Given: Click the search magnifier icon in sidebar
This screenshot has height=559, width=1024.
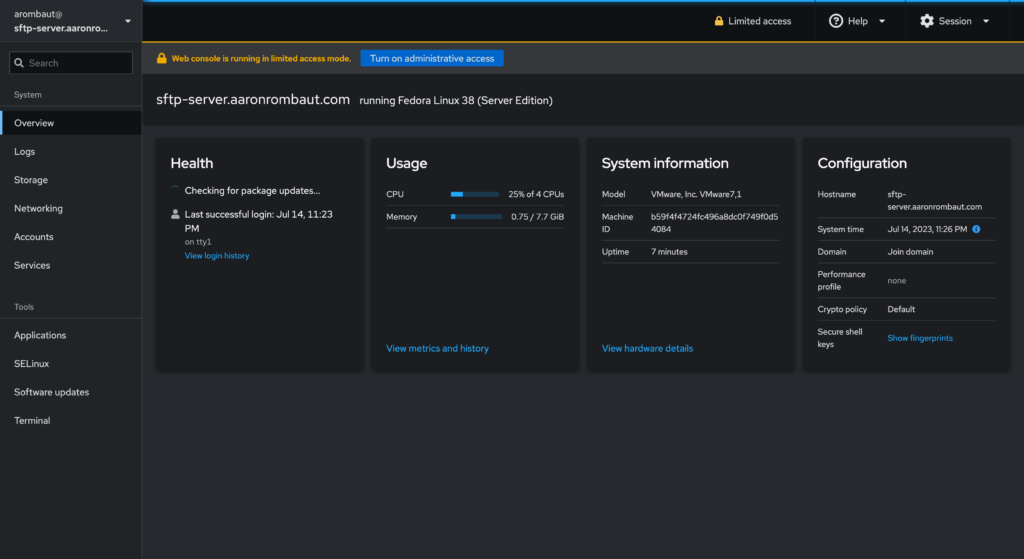Looking at the screenshot, I should pyautogui.click(x=19, y=63).
